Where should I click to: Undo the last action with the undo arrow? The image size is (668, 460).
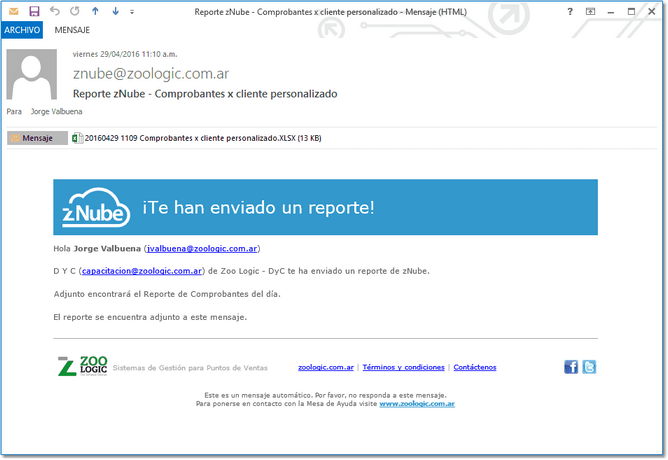click(x=55, y=11)
